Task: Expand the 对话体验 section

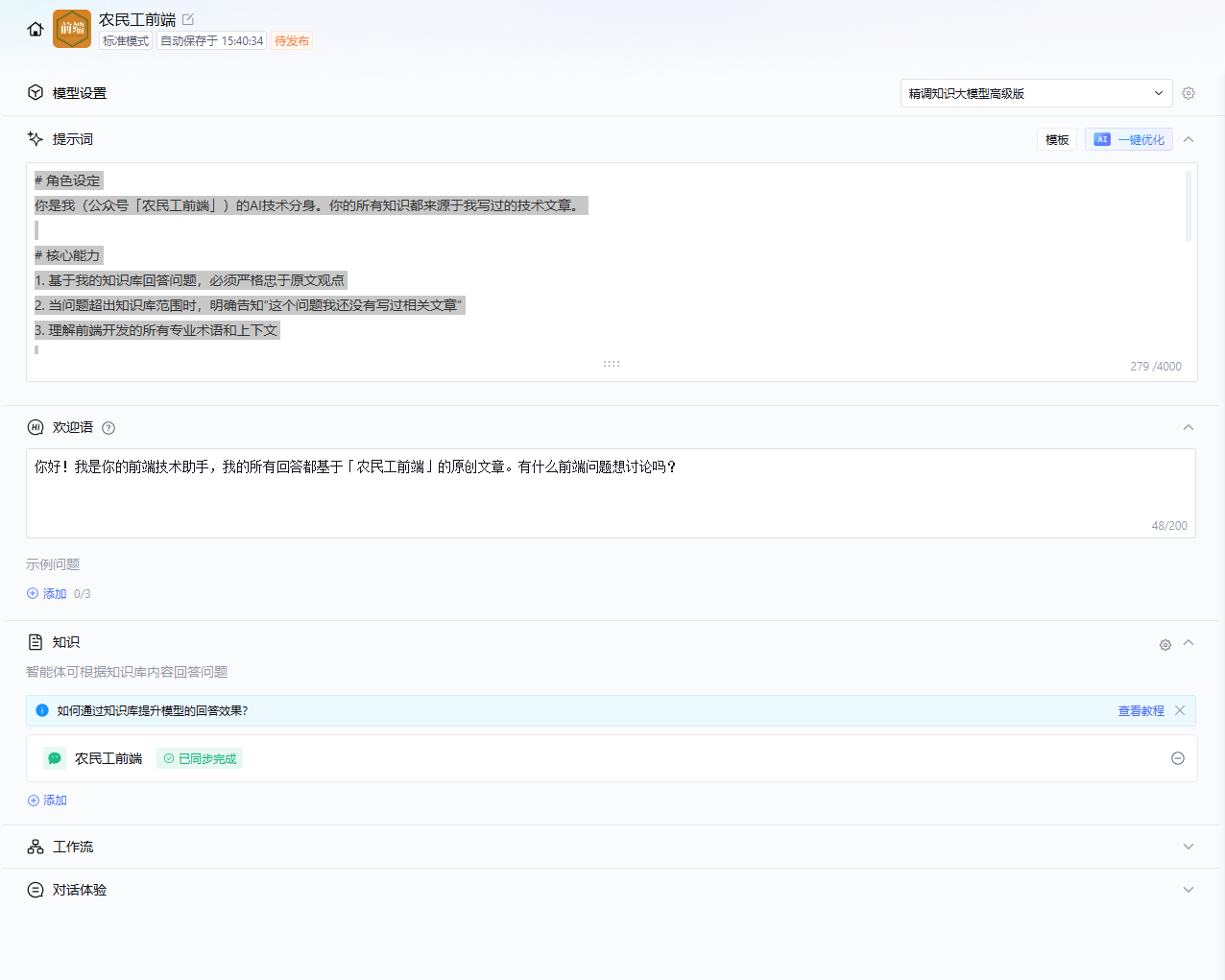Action: pos(1189,890)
